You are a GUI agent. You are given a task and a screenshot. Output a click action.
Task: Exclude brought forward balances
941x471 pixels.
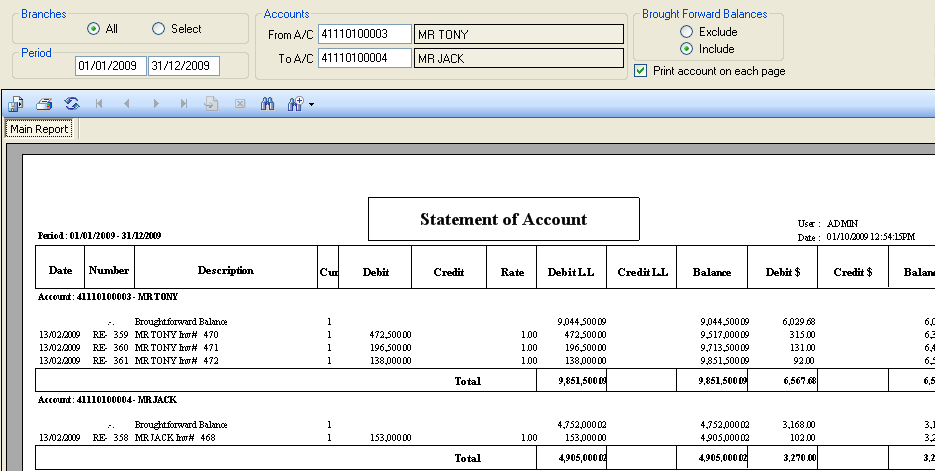click(686, 32)
